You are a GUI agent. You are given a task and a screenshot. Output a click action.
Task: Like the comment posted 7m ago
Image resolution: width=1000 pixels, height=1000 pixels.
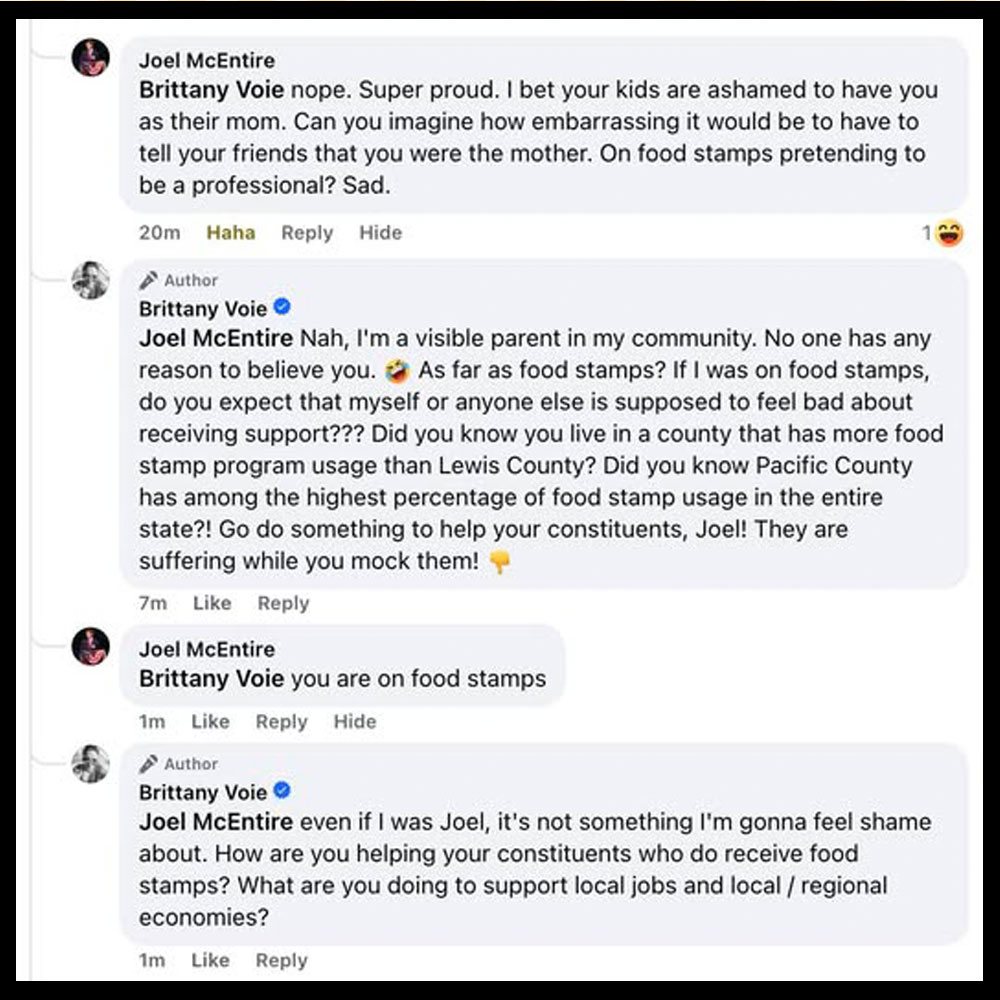212,603
